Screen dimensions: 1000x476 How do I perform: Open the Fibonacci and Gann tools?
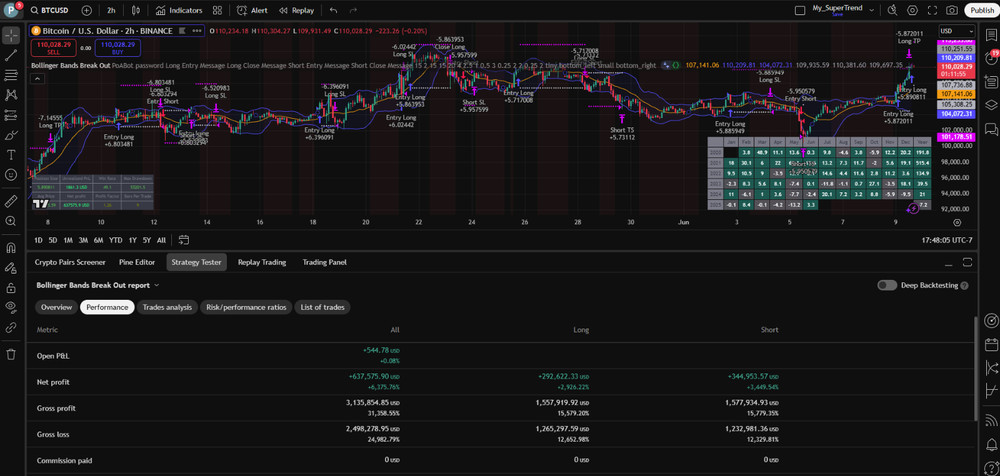pos(11,75)
